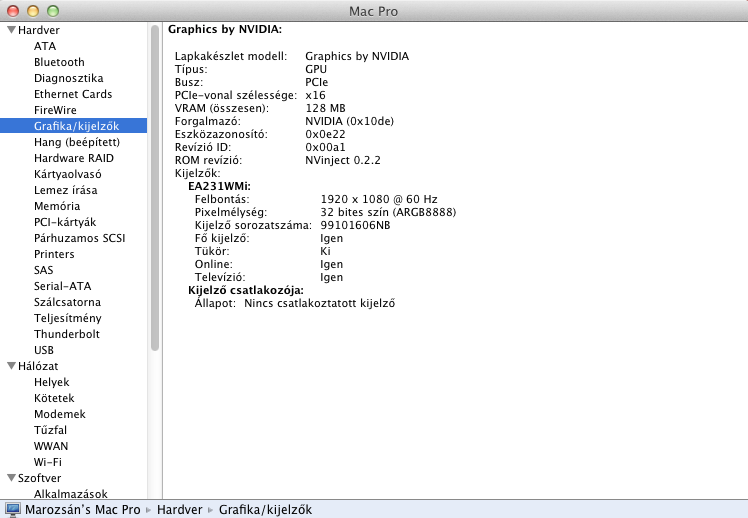The height and width of the screenshot is (518, 748).
Task: Collapse the Szoftver section triangle
Action: pyautogui.click(x=11, y=477)
